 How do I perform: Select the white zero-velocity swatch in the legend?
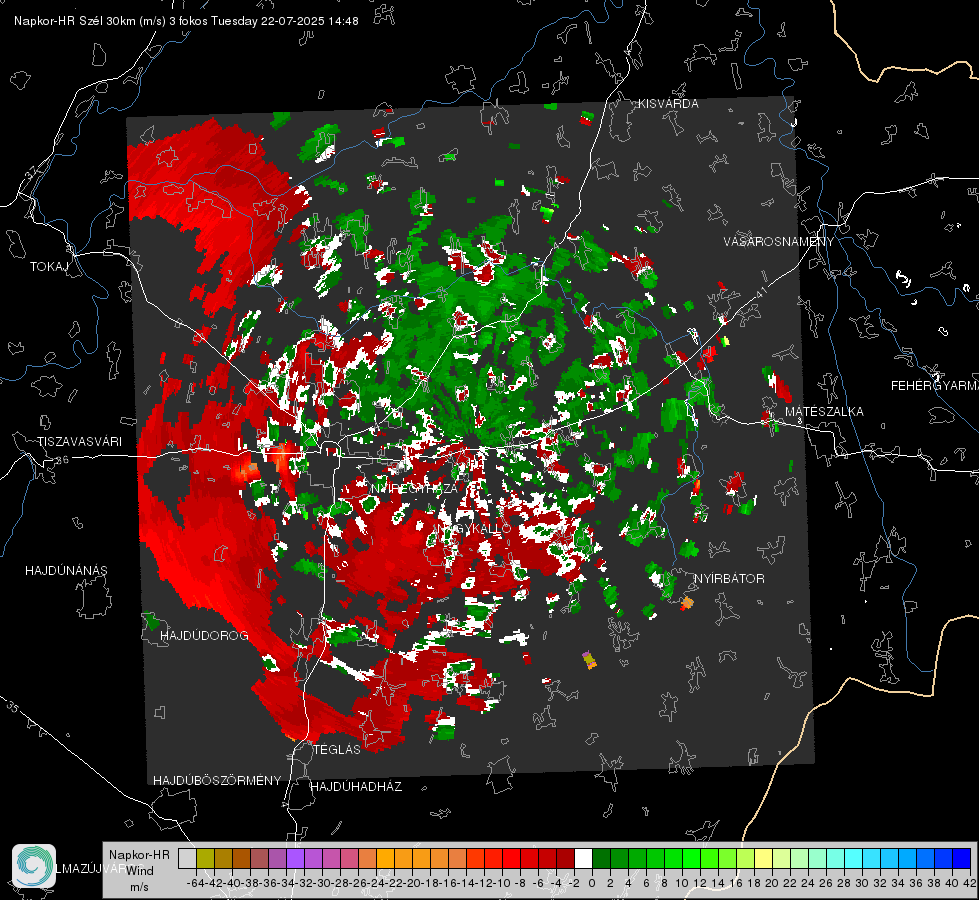coord(583,858)
